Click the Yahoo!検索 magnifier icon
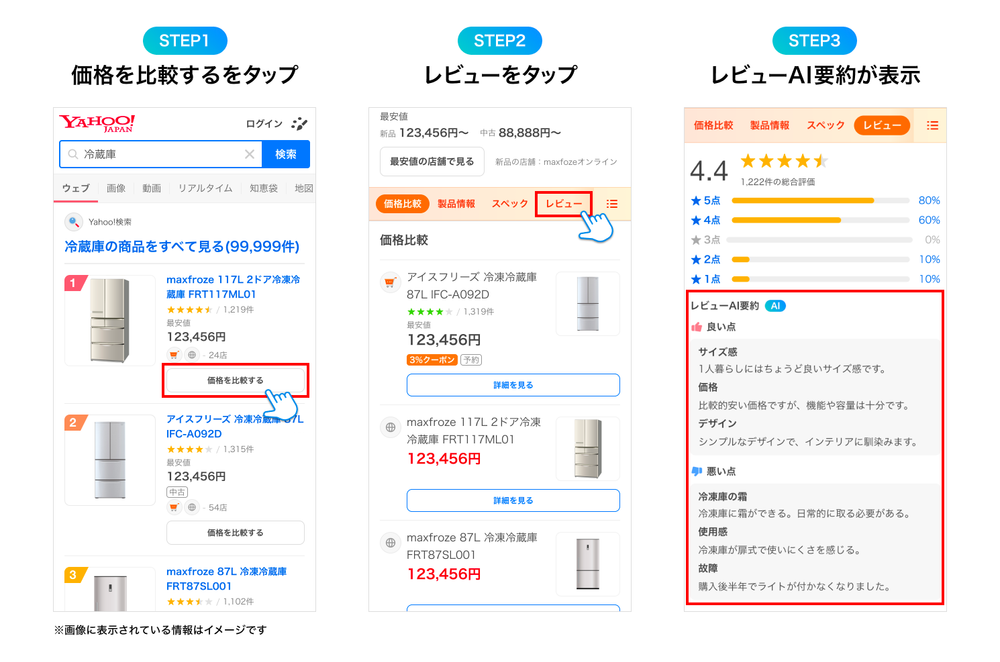This screenshot has height=662, width=1000. (x=73, y=220)
